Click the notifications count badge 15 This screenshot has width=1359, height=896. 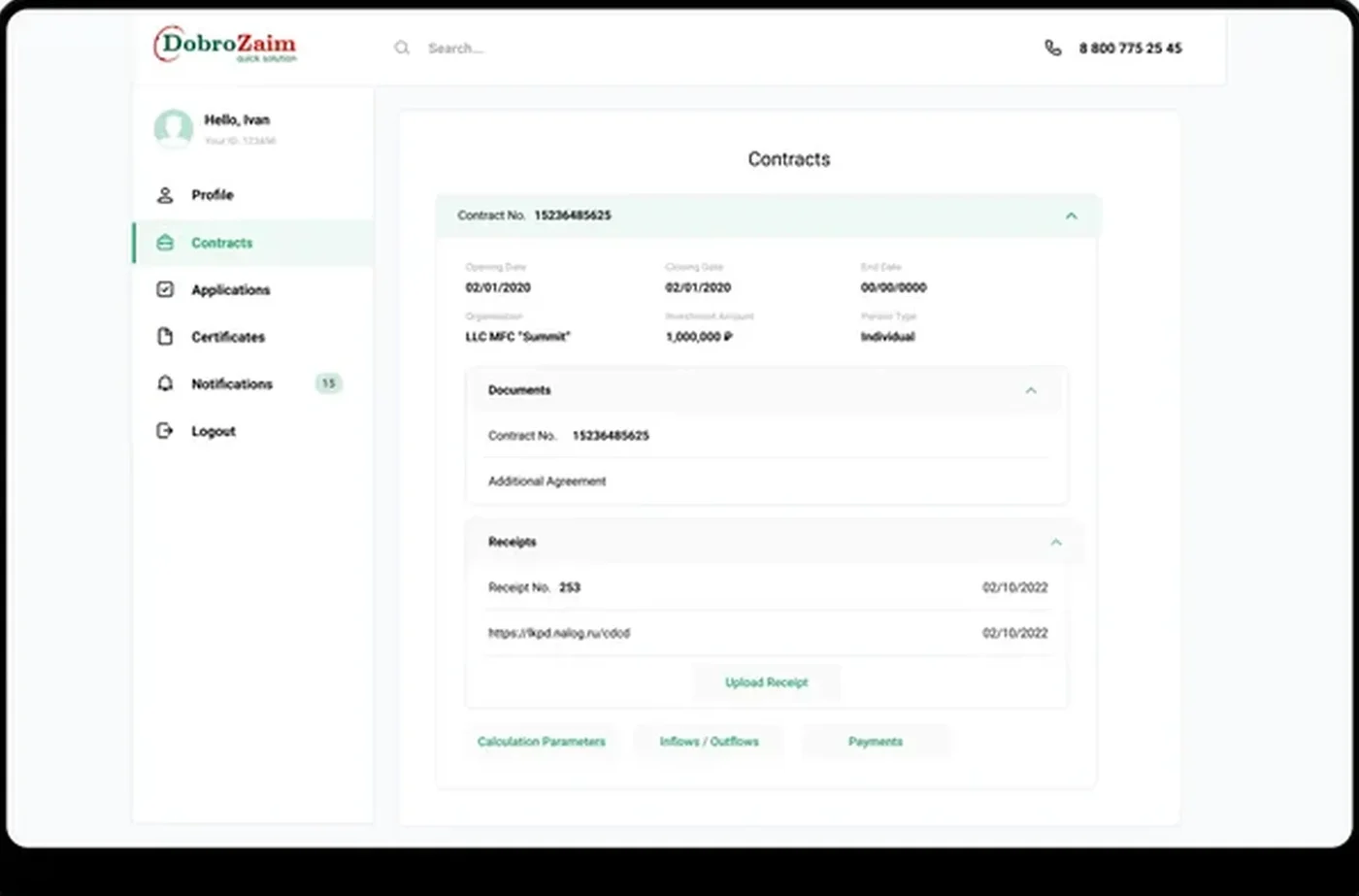click(x=329, y=383)
